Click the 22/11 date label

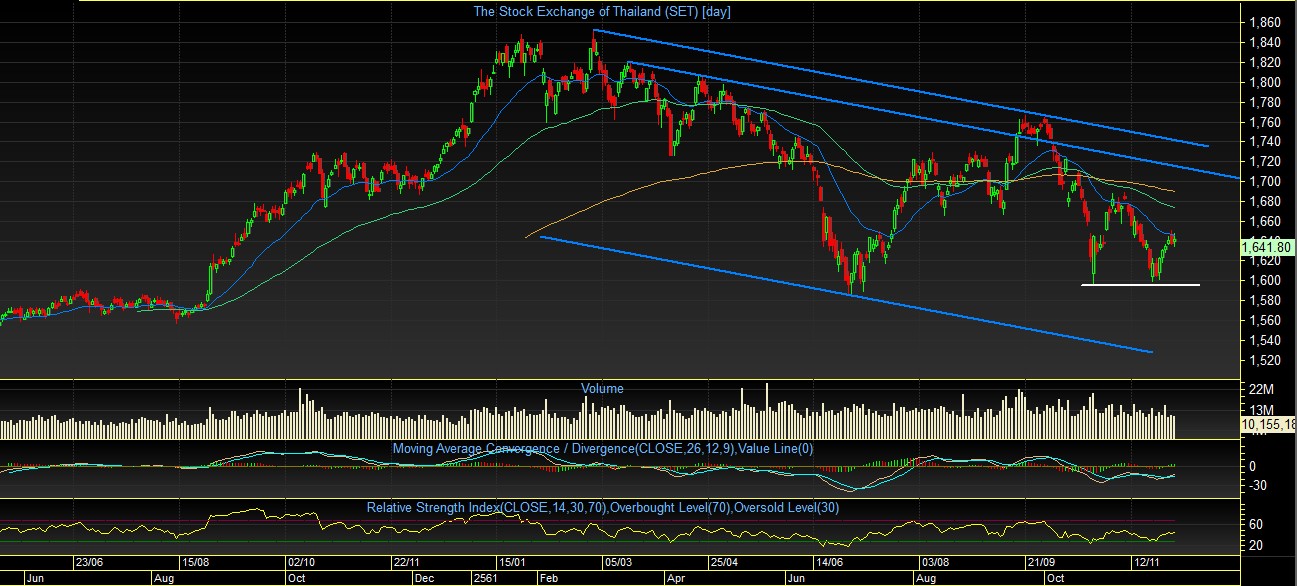(407, 564)
